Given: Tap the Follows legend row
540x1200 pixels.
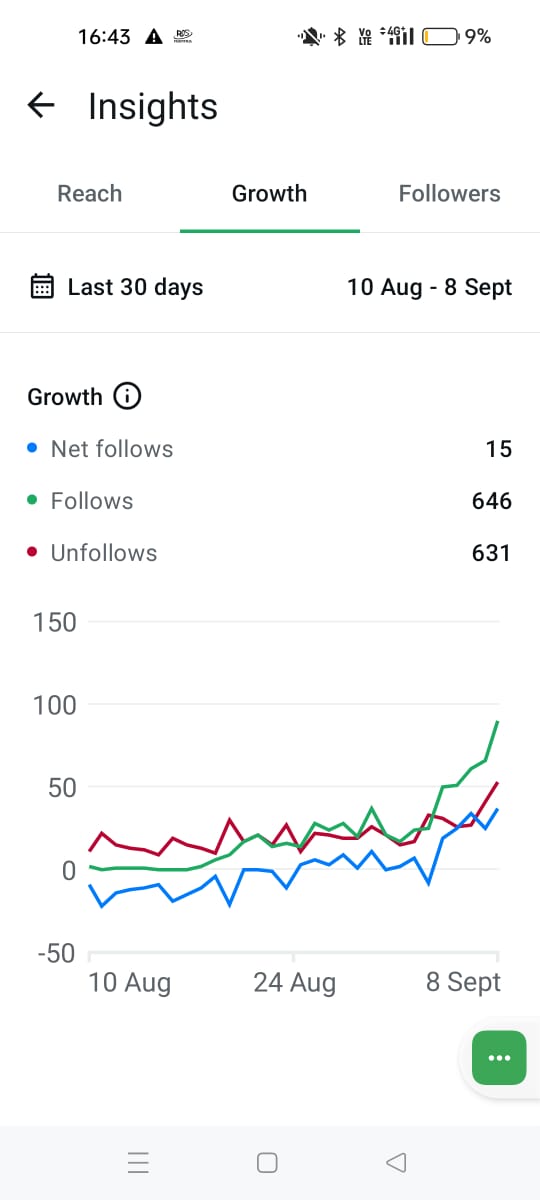Looking at the screenshot, I should pos(270,501).
